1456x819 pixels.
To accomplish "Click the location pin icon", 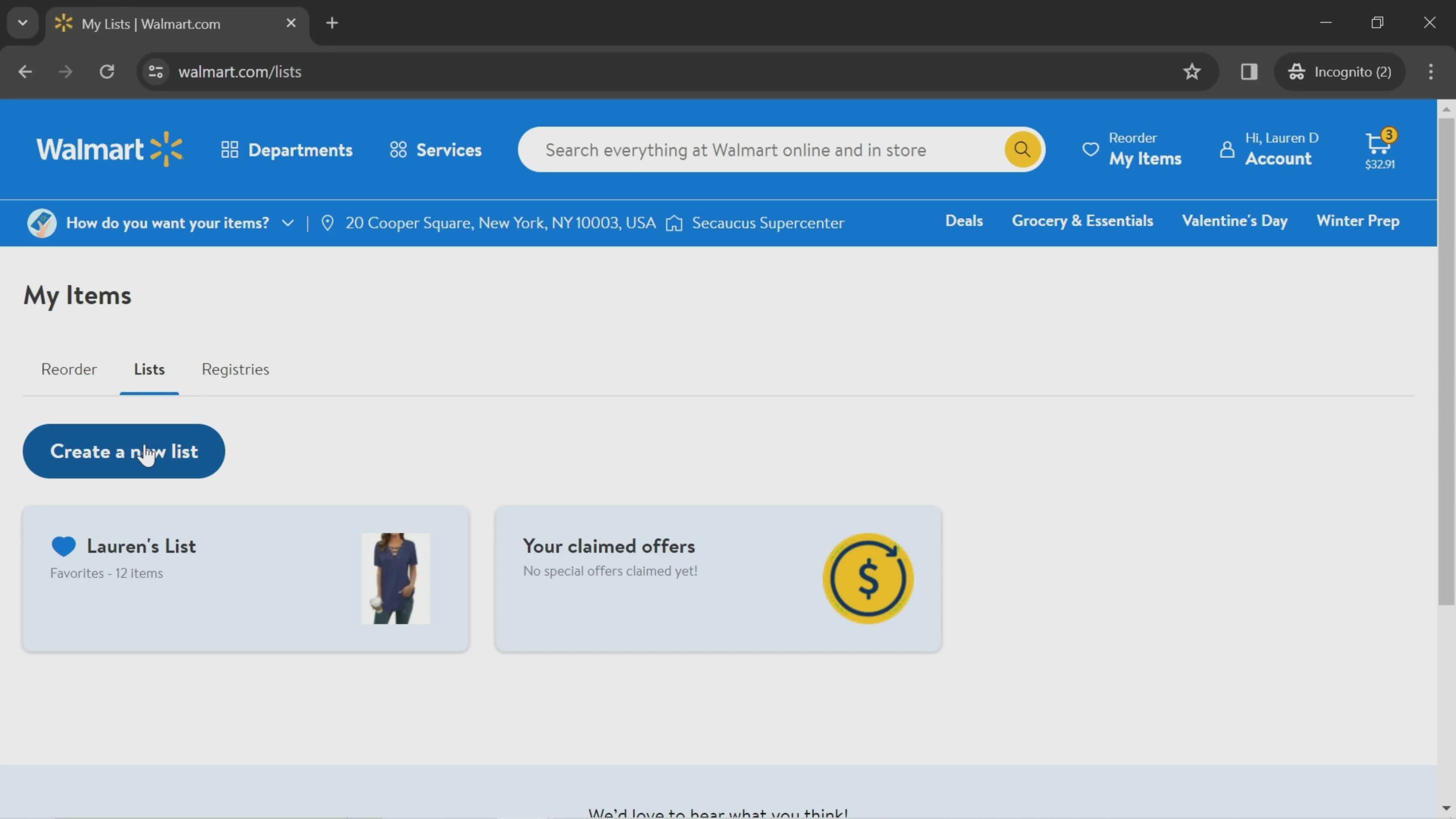I will coord(327,223).
